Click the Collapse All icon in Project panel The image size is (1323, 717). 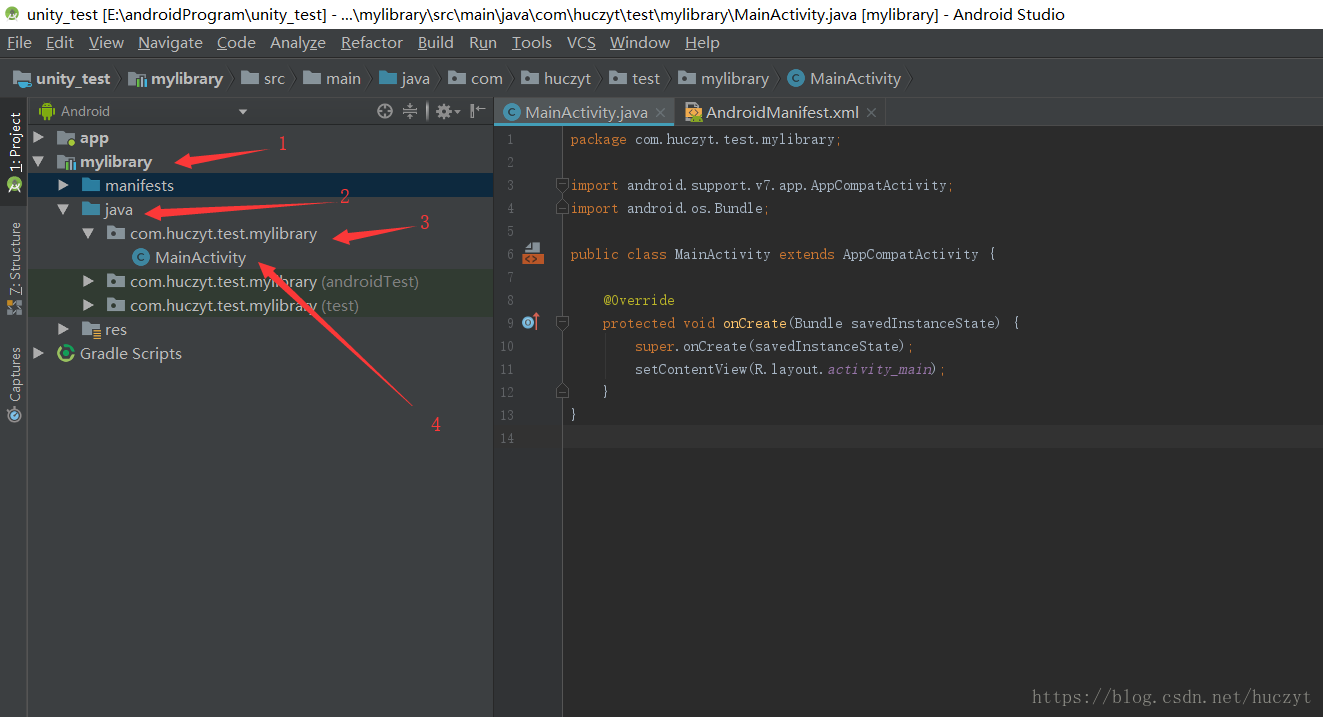click(410, 111)
